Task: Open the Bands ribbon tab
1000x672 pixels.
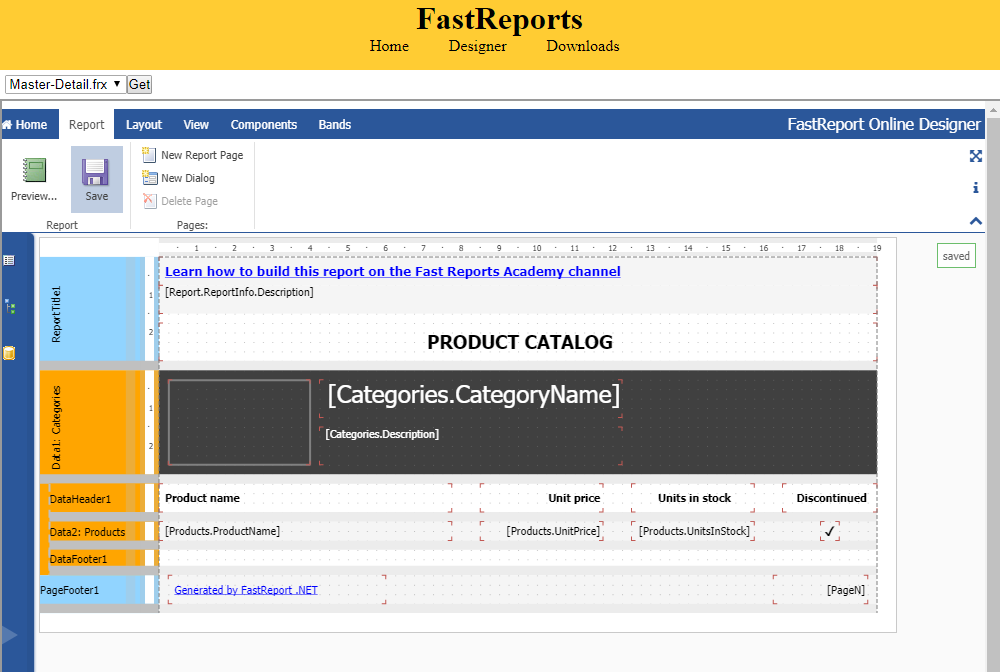Action: 335,124
